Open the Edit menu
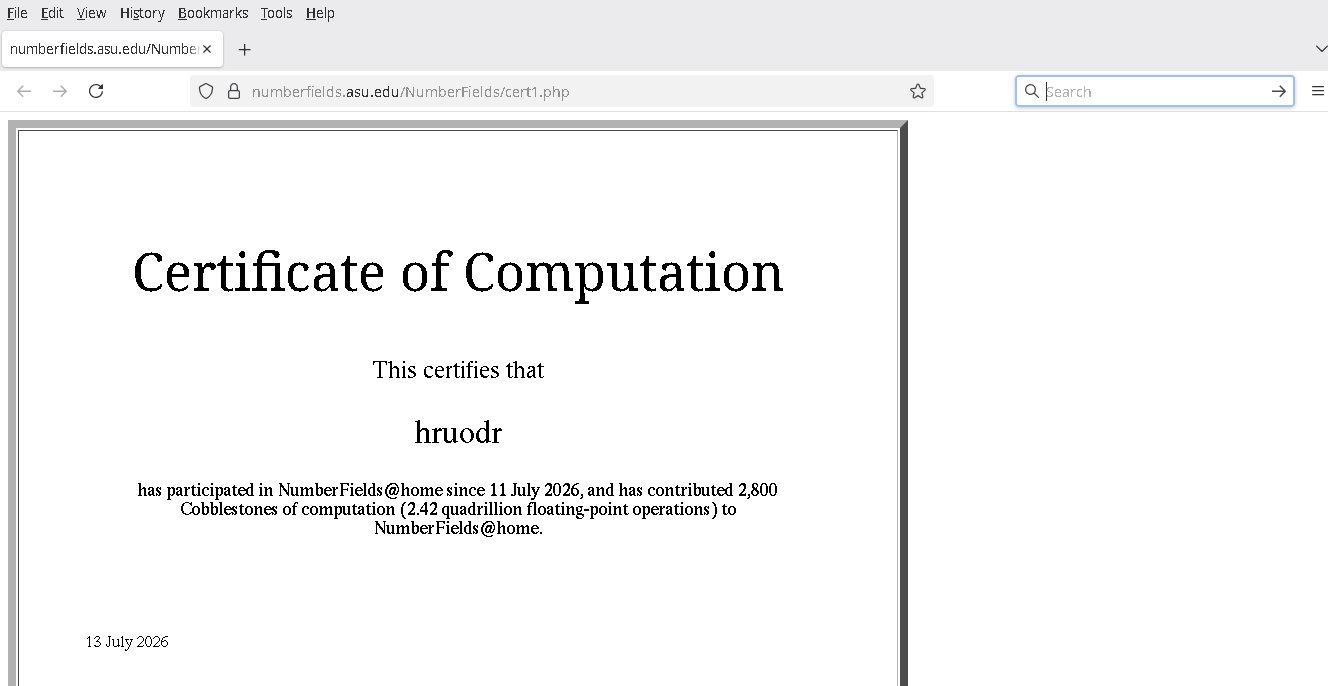 (x=52, y=13)
